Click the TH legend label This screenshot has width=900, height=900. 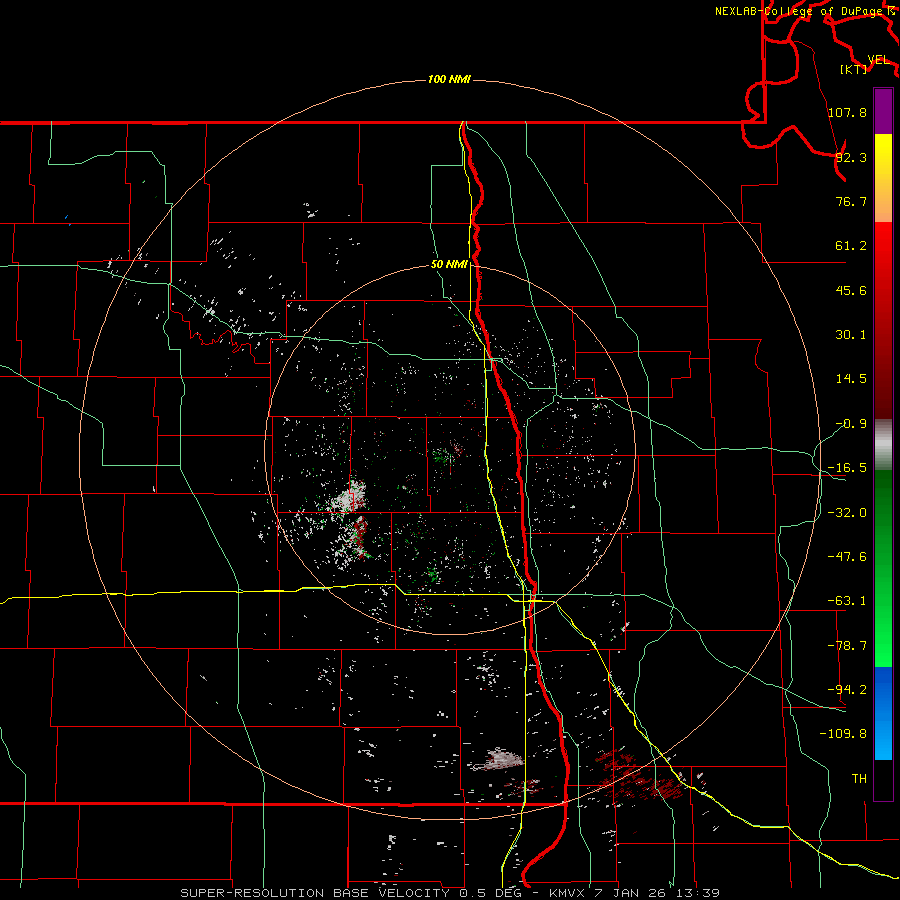point(859,779)
